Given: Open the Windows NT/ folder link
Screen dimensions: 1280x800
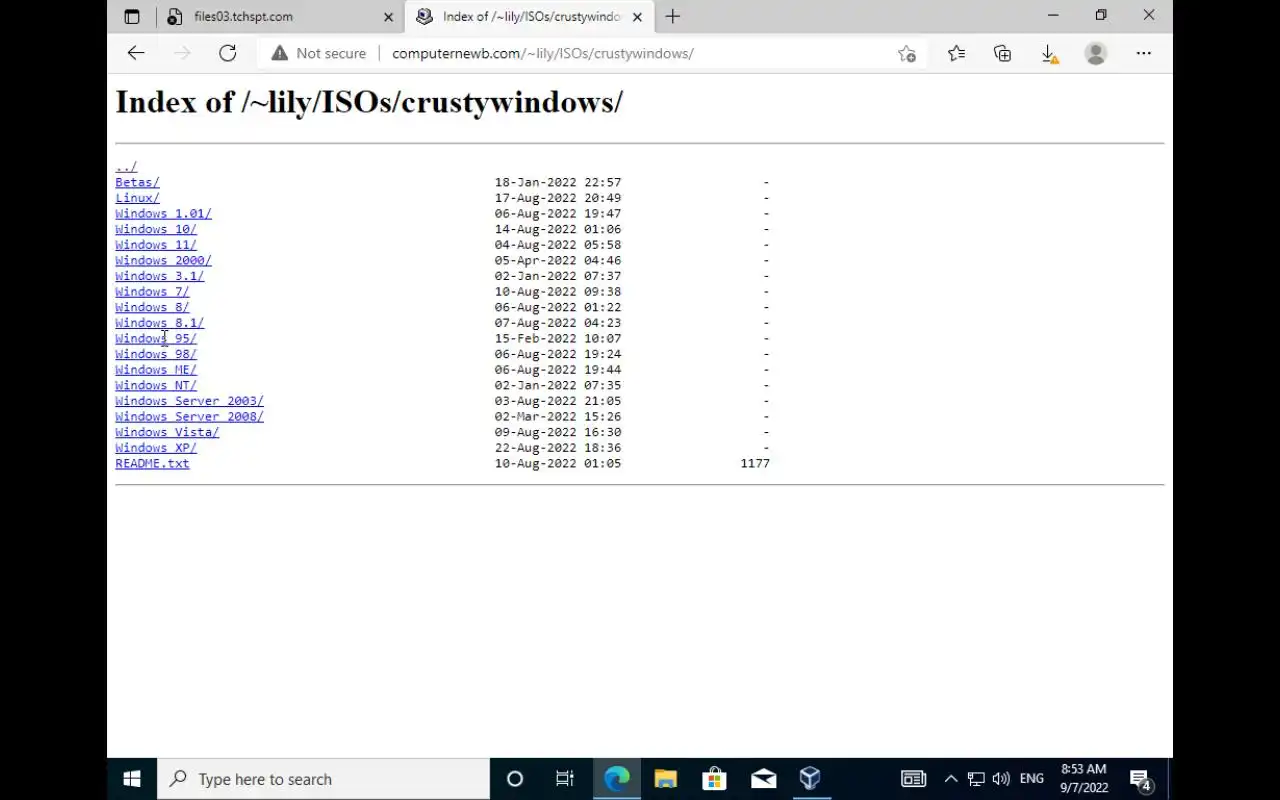Looking at the screenshot, I should [156, 385].
